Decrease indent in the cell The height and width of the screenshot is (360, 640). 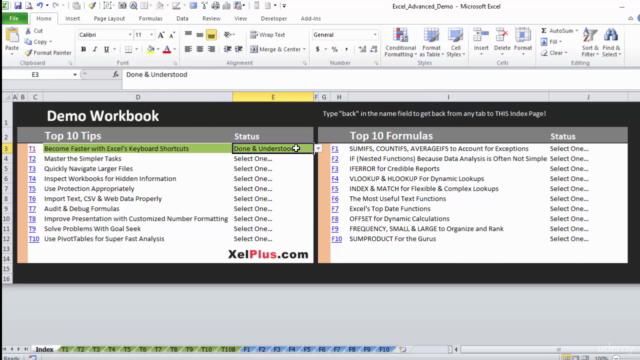click(x=227, y=49)
